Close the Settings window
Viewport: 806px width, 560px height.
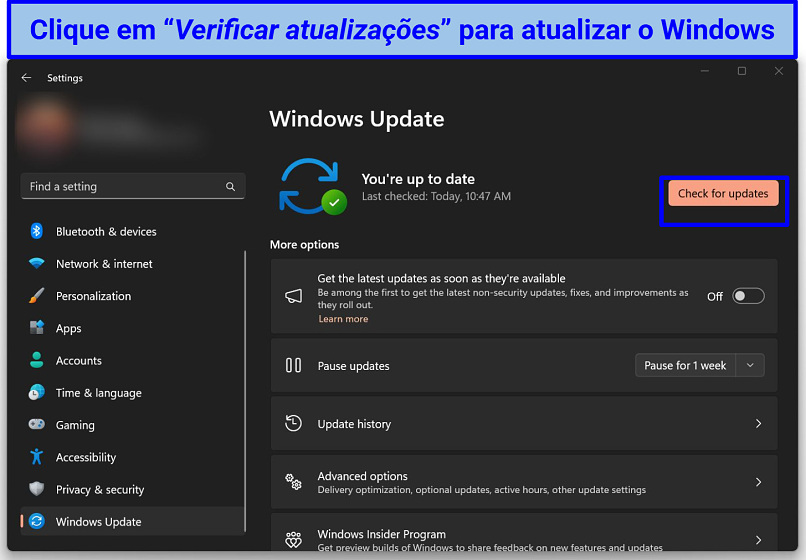(779, 71)
